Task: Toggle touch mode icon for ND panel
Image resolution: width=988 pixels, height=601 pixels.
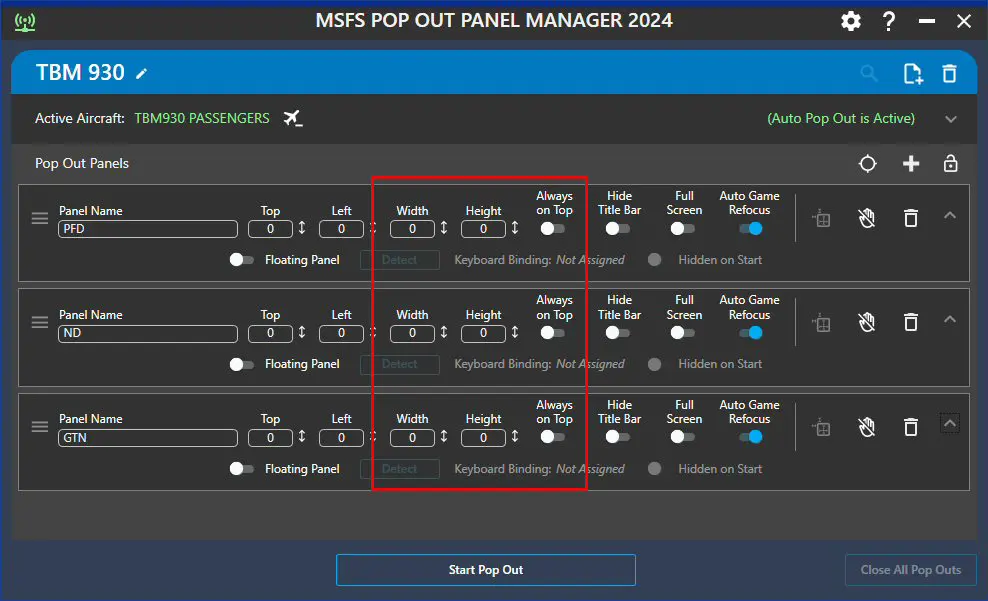Action: (867, 323)
